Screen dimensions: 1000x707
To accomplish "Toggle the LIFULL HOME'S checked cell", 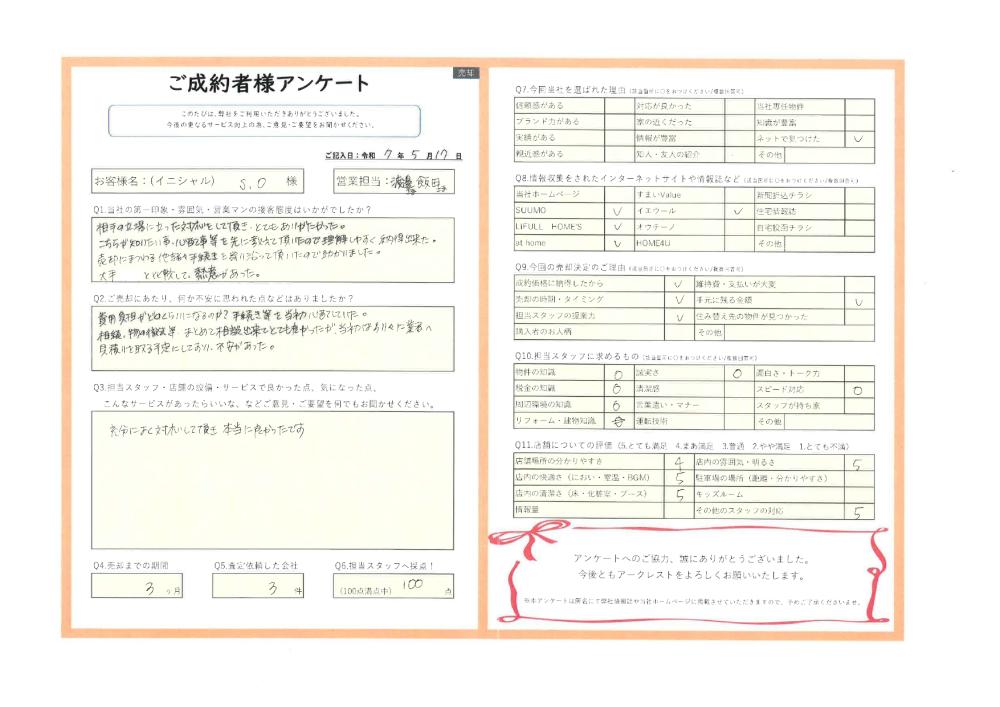I will point(619,227).
